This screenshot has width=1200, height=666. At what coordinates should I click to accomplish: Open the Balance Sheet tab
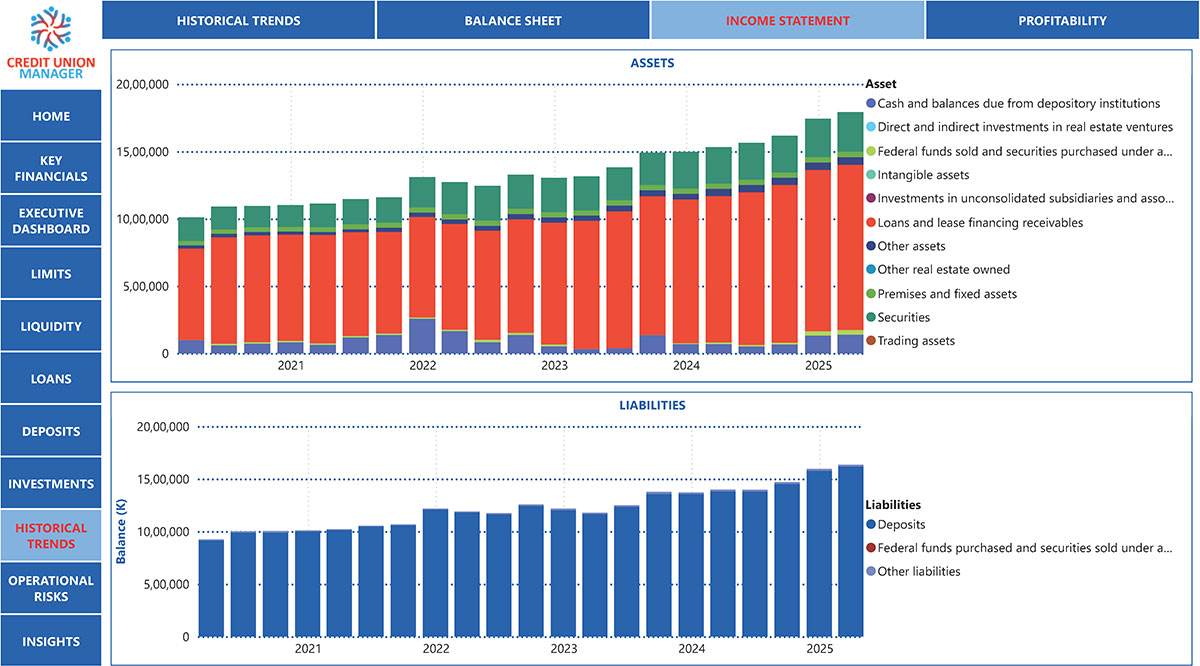513,20
